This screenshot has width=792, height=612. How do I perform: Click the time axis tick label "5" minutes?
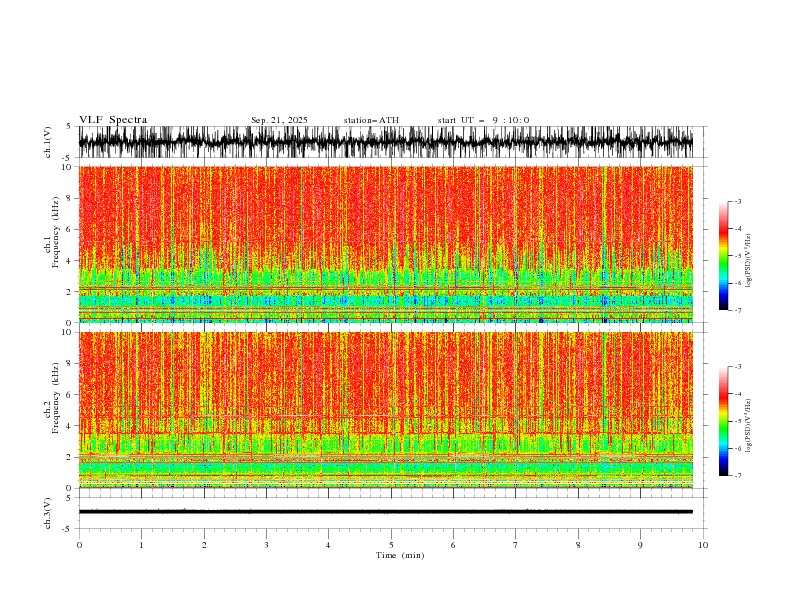pyautogui.click(x=391, y=545)
